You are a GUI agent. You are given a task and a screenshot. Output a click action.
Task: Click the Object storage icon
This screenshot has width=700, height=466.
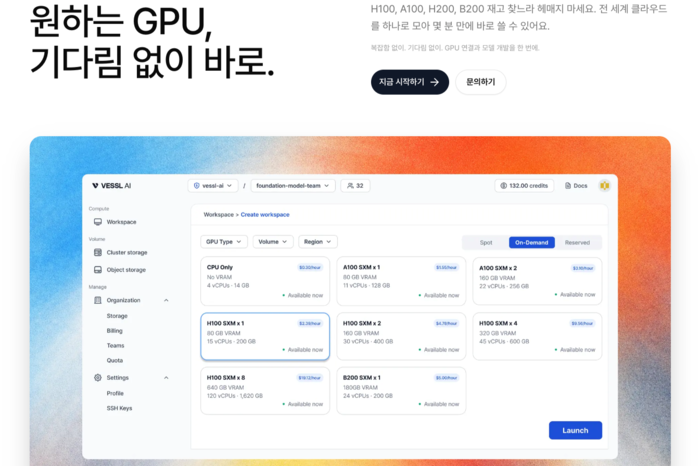click(x=98, y=270)
